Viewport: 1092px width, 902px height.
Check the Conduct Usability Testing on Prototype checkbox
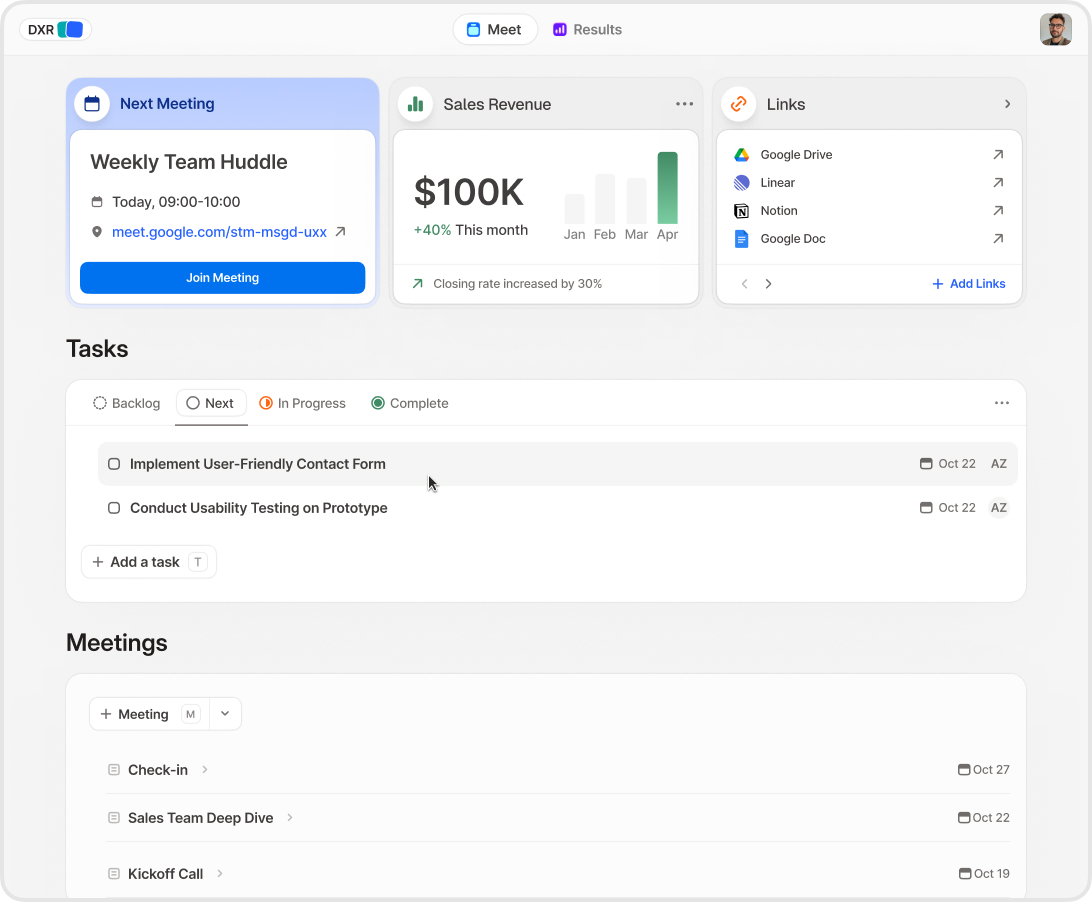click(x=114, y=507)
